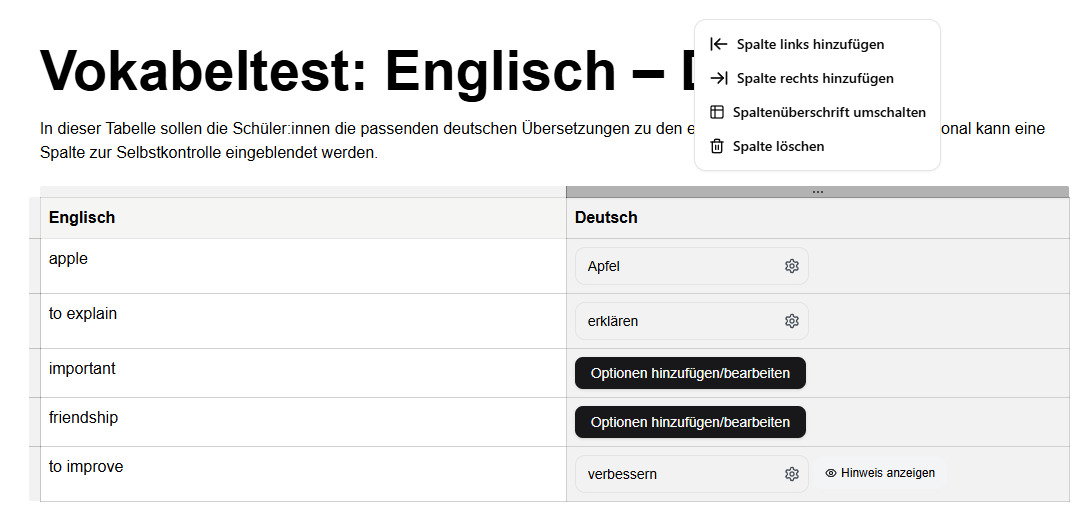
Task: Click the trash icon for Spalte löschen
Action: [717, 146]
